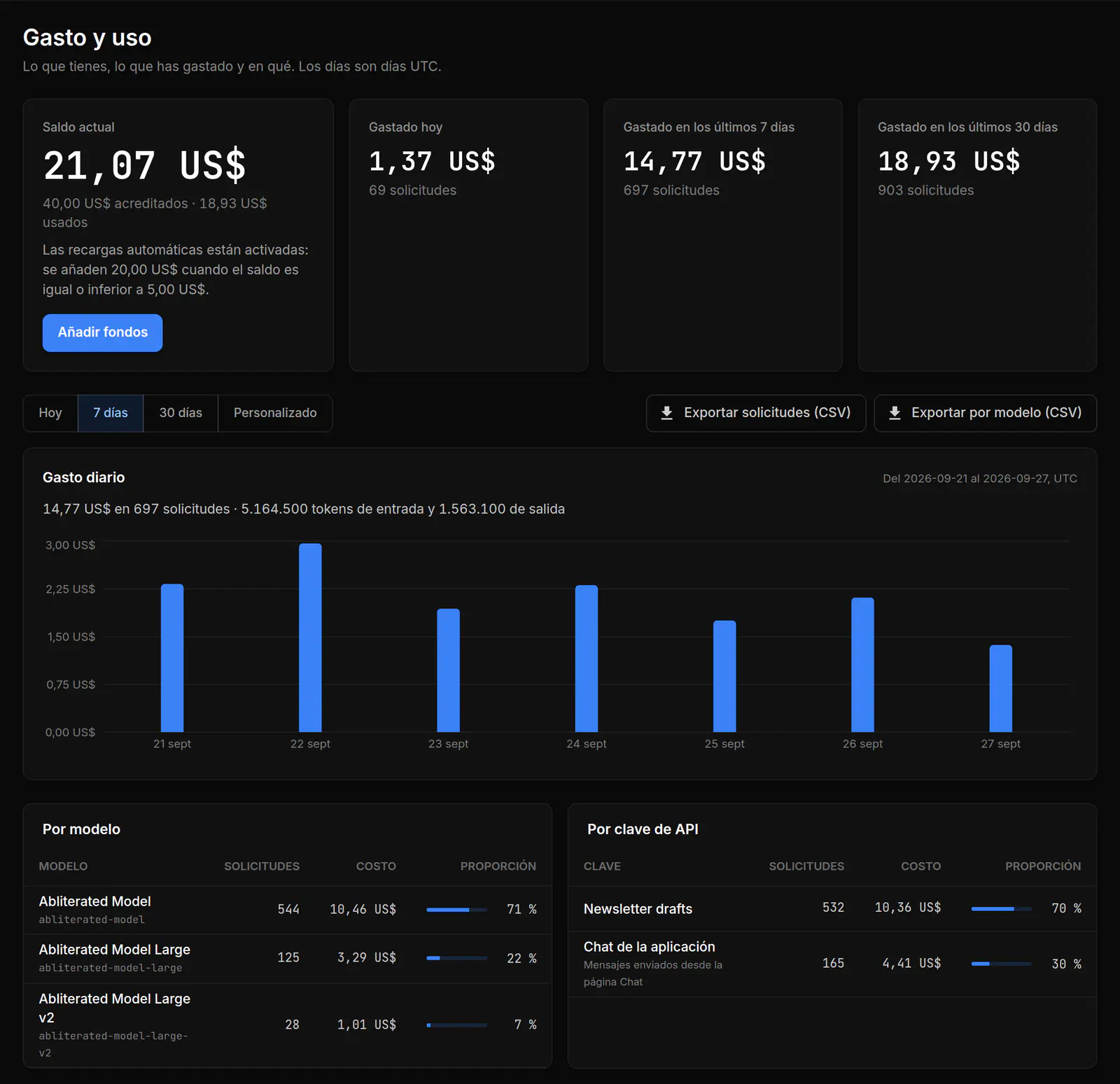Click the 22 sept bar in chart

310,638
